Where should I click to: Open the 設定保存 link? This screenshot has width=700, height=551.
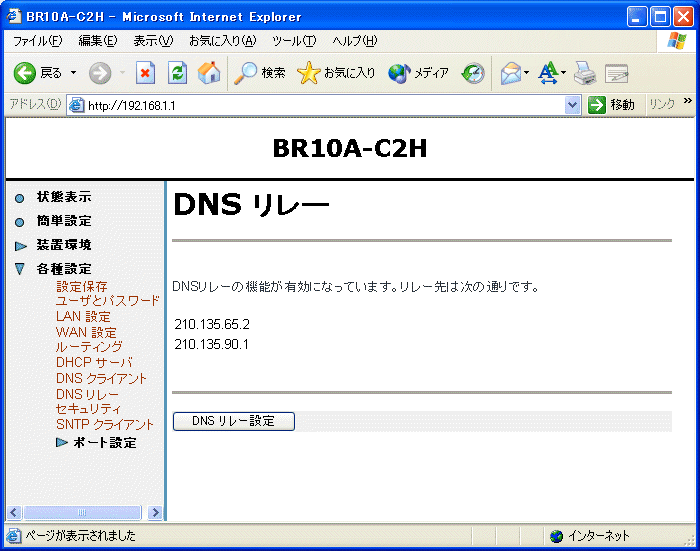click(x=82, y=286)
